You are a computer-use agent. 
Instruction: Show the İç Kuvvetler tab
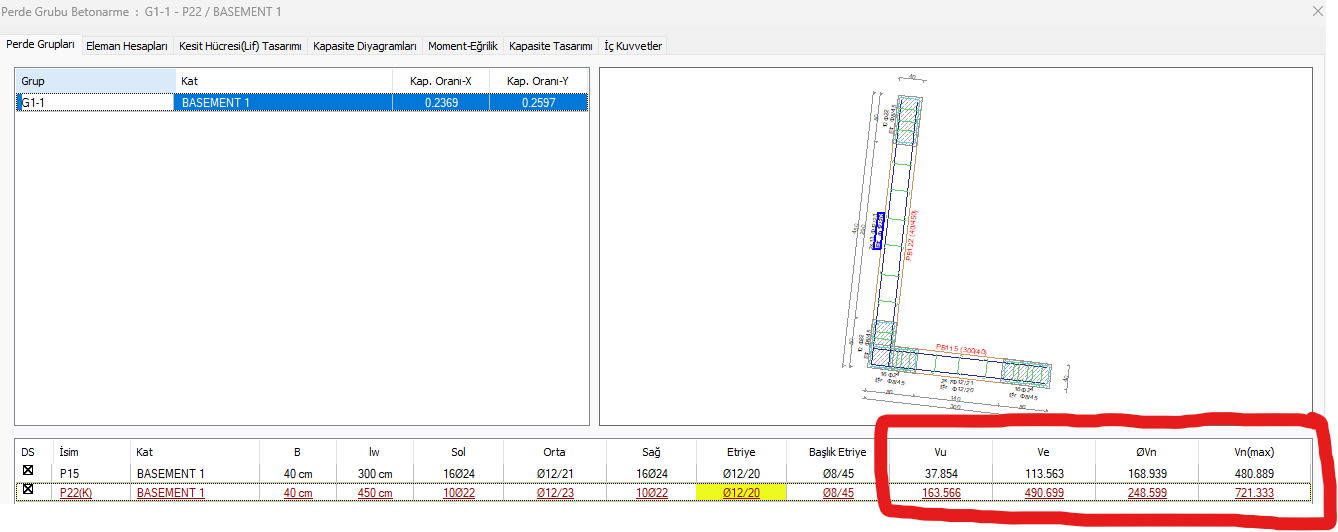(632, 46)
